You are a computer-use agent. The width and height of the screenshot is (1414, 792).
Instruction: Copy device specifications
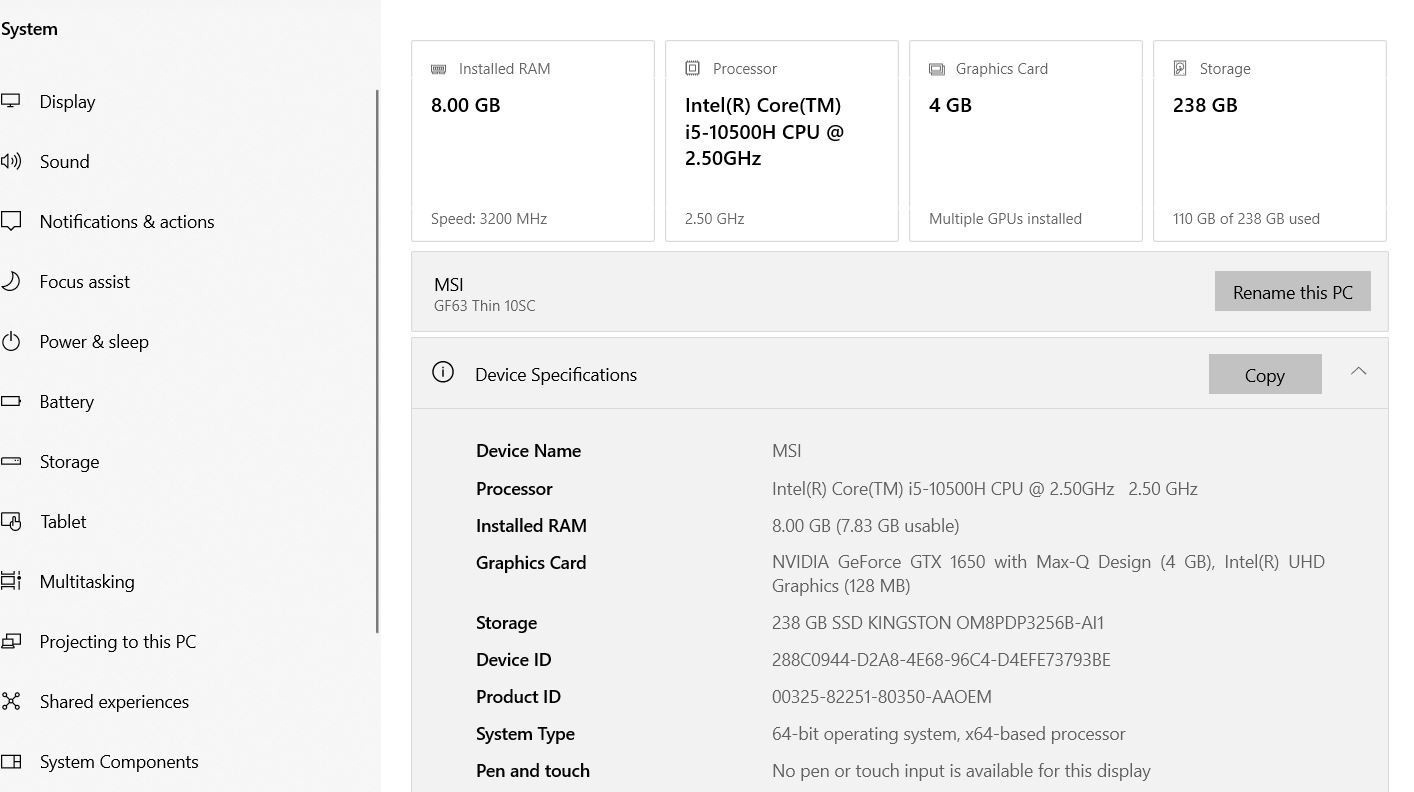(x=1265, y=374)
